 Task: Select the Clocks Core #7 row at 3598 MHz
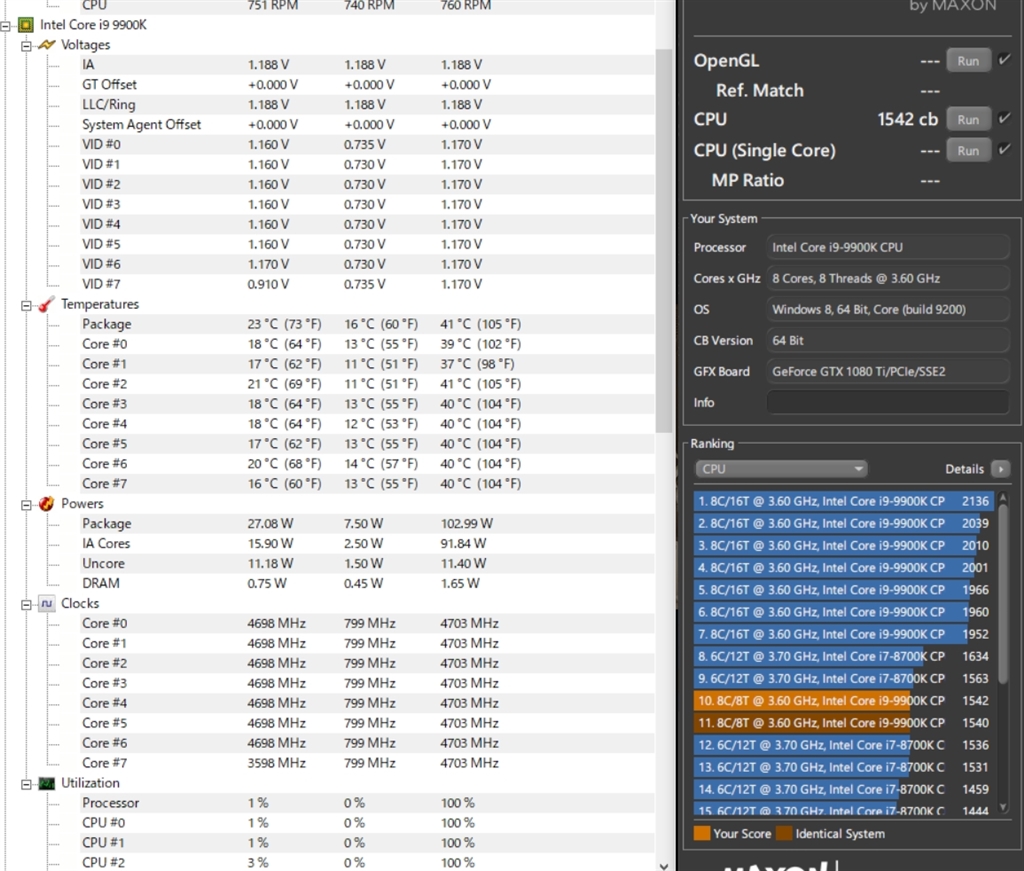coord(366,763)
